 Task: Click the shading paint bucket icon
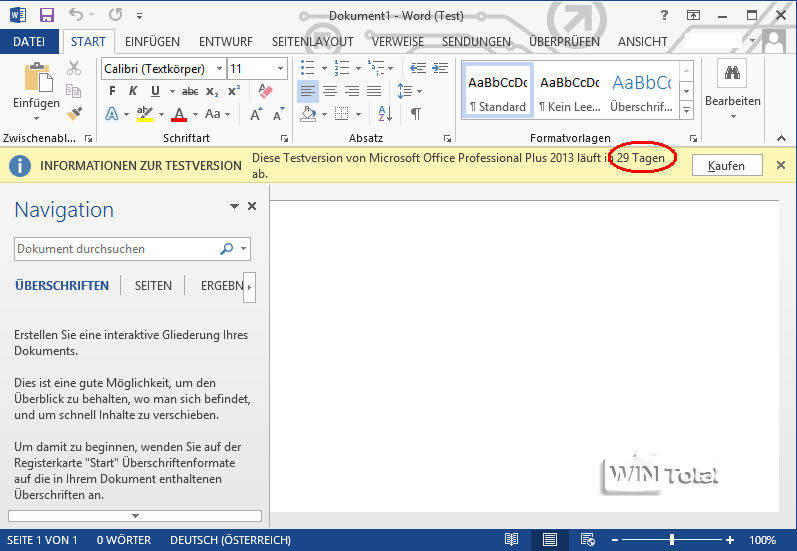pyautogui.click(x=308, y=114)
